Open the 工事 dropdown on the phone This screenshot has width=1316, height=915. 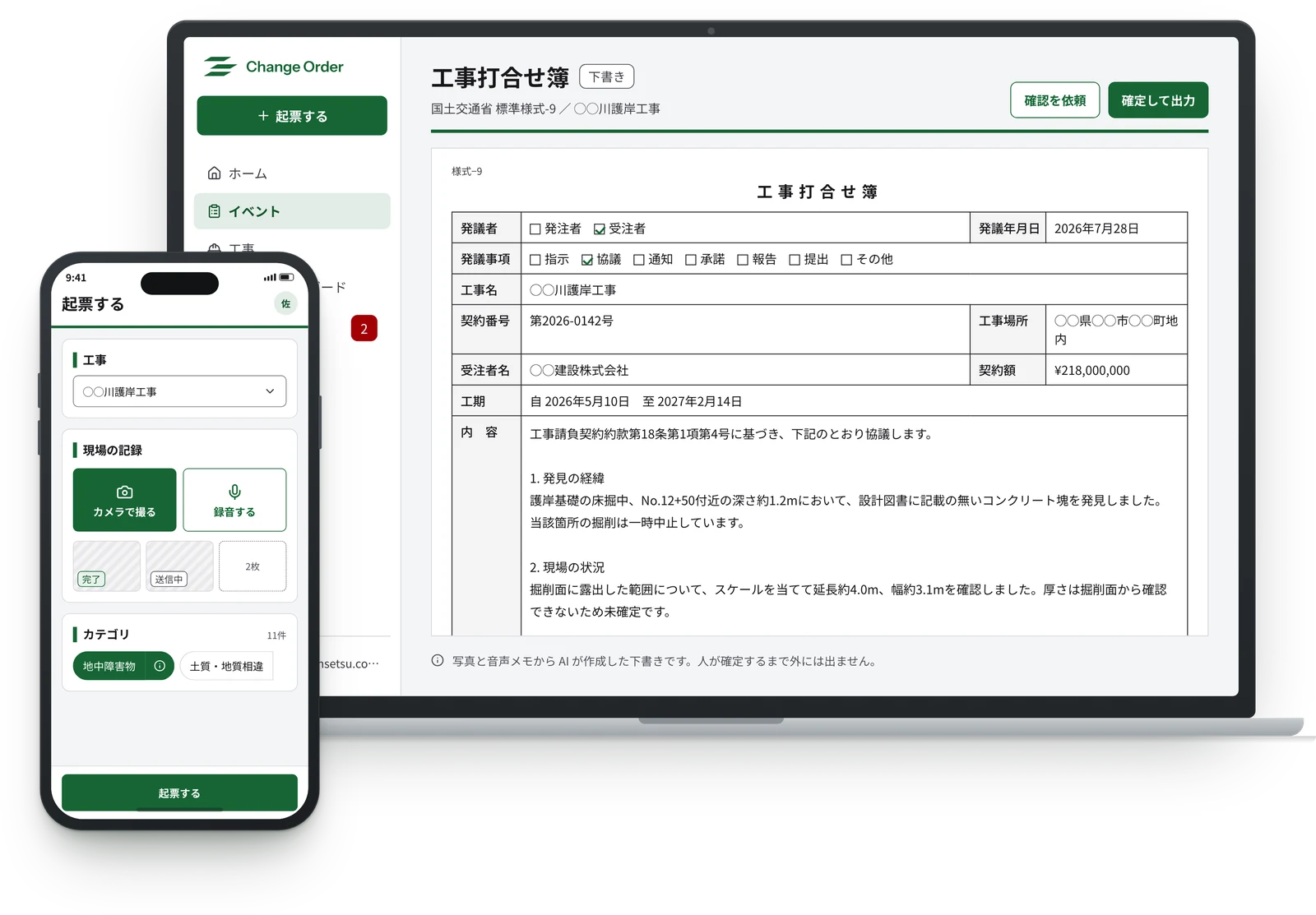click(x=179, y=391)
